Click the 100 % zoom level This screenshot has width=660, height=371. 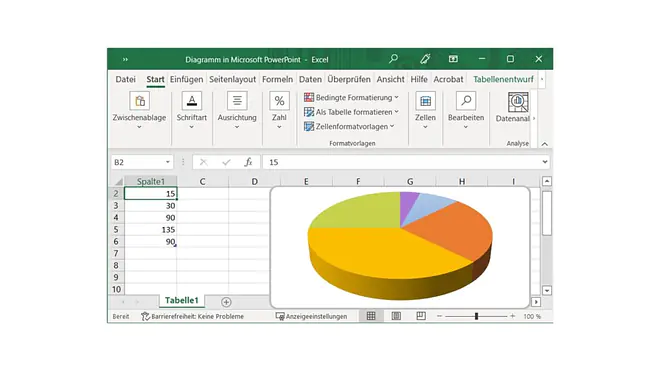pos(532,316)
